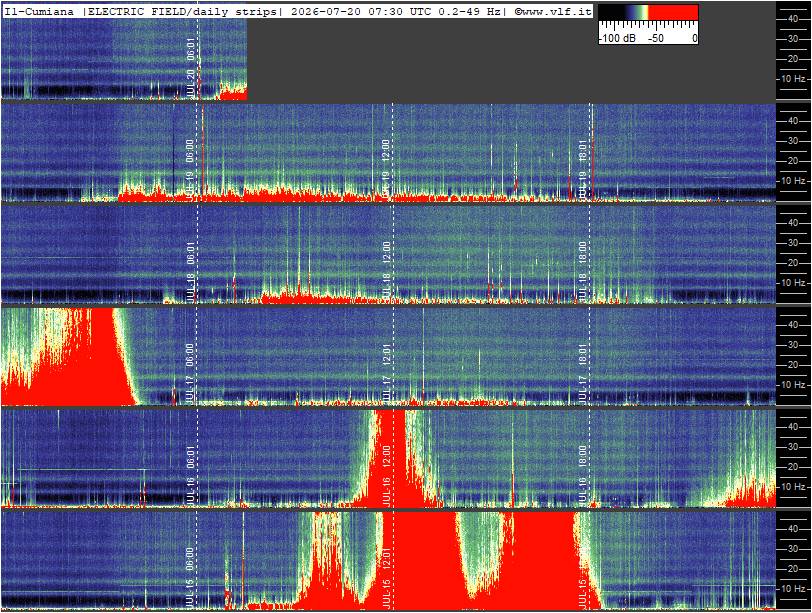This screenshot has height=613, width=812.
Task: Select the JUL 15 06:00 time marker
Action: [191, 577]
